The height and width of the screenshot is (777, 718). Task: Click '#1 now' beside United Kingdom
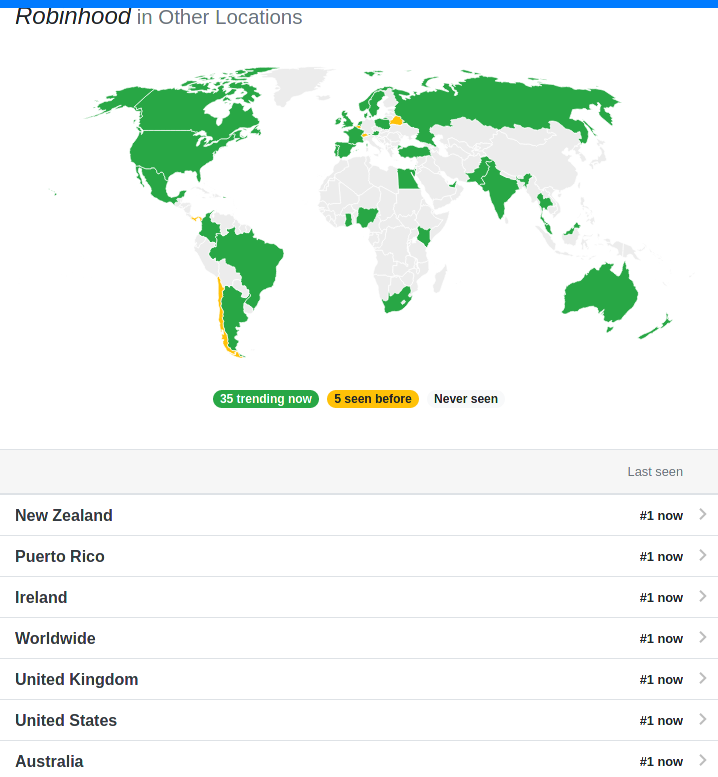coord(661,680)
